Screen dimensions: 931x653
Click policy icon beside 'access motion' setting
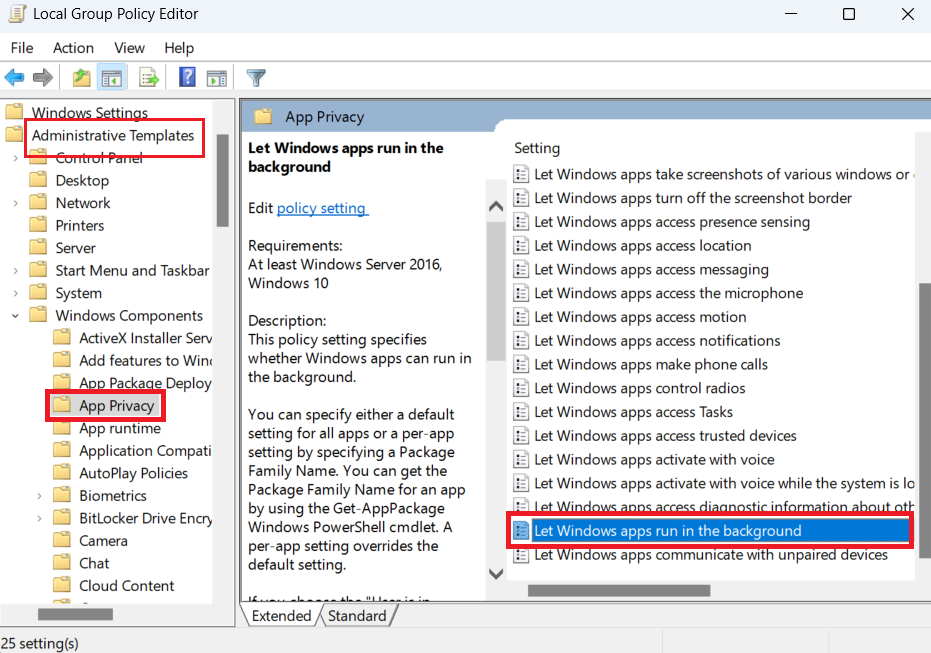521,316
